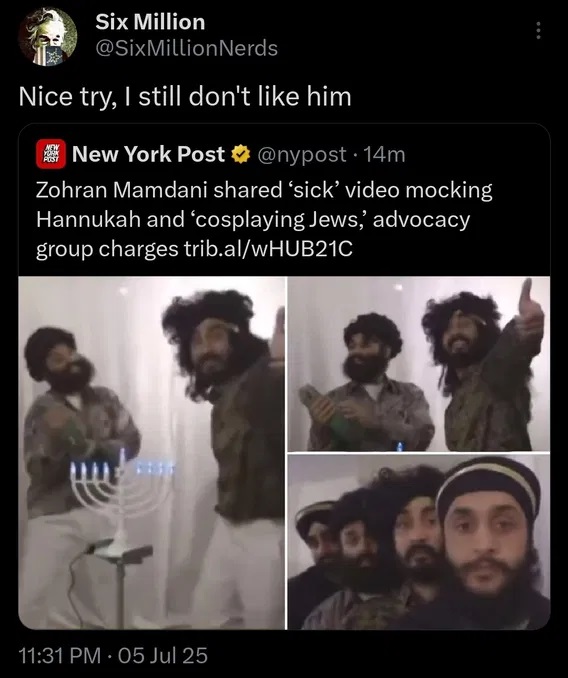Open the three-dot more options menu
The width and height of the screenshot is (568, 678).
pos(538,31)
